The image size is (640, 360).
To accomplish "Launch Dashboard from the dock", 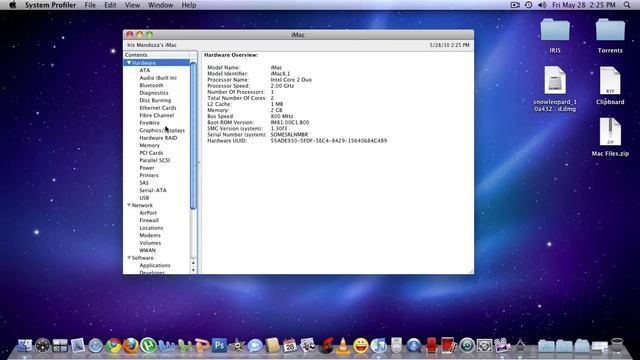I will pyautogui.click(x=42, y=345).
